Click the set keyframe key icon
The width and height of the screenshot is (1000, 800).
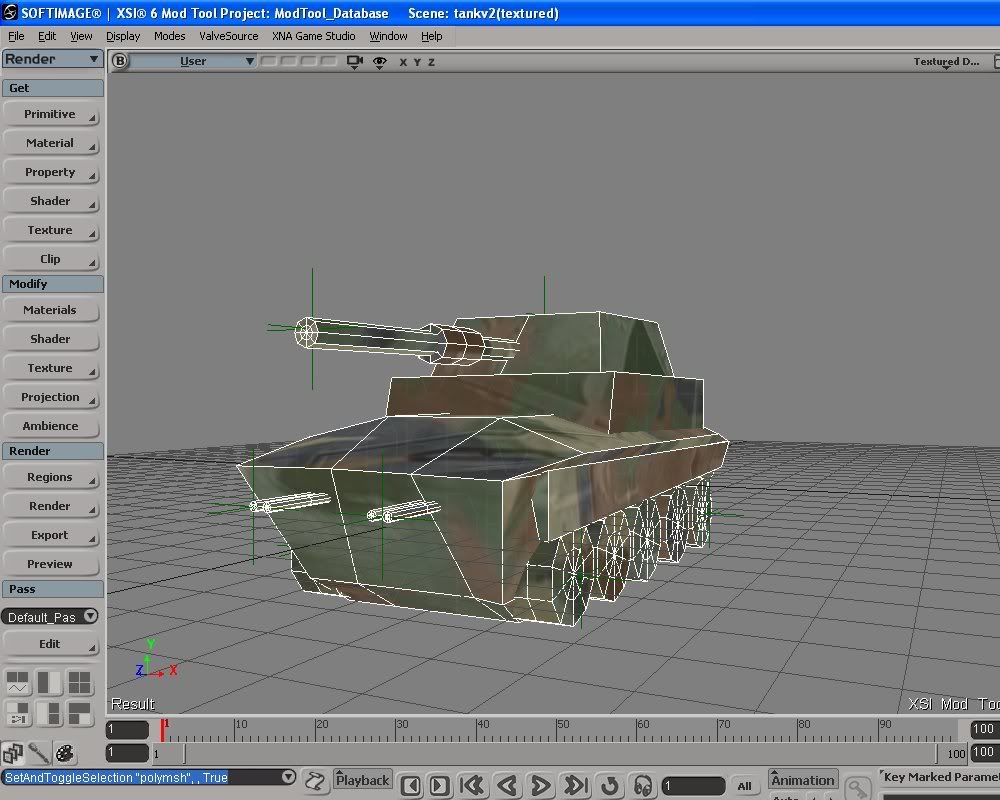tap(858, 787)
